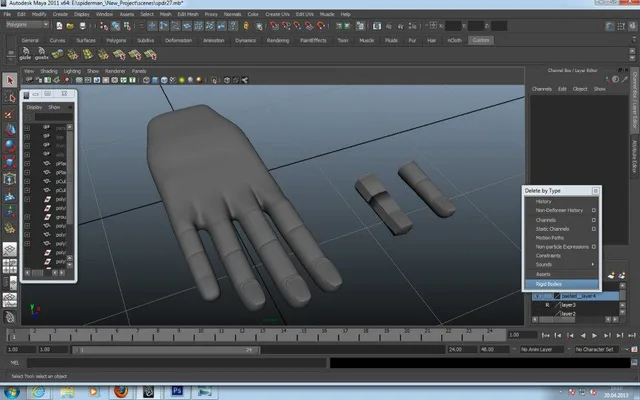Switch to single perspective layout icon

coord(10,249)
